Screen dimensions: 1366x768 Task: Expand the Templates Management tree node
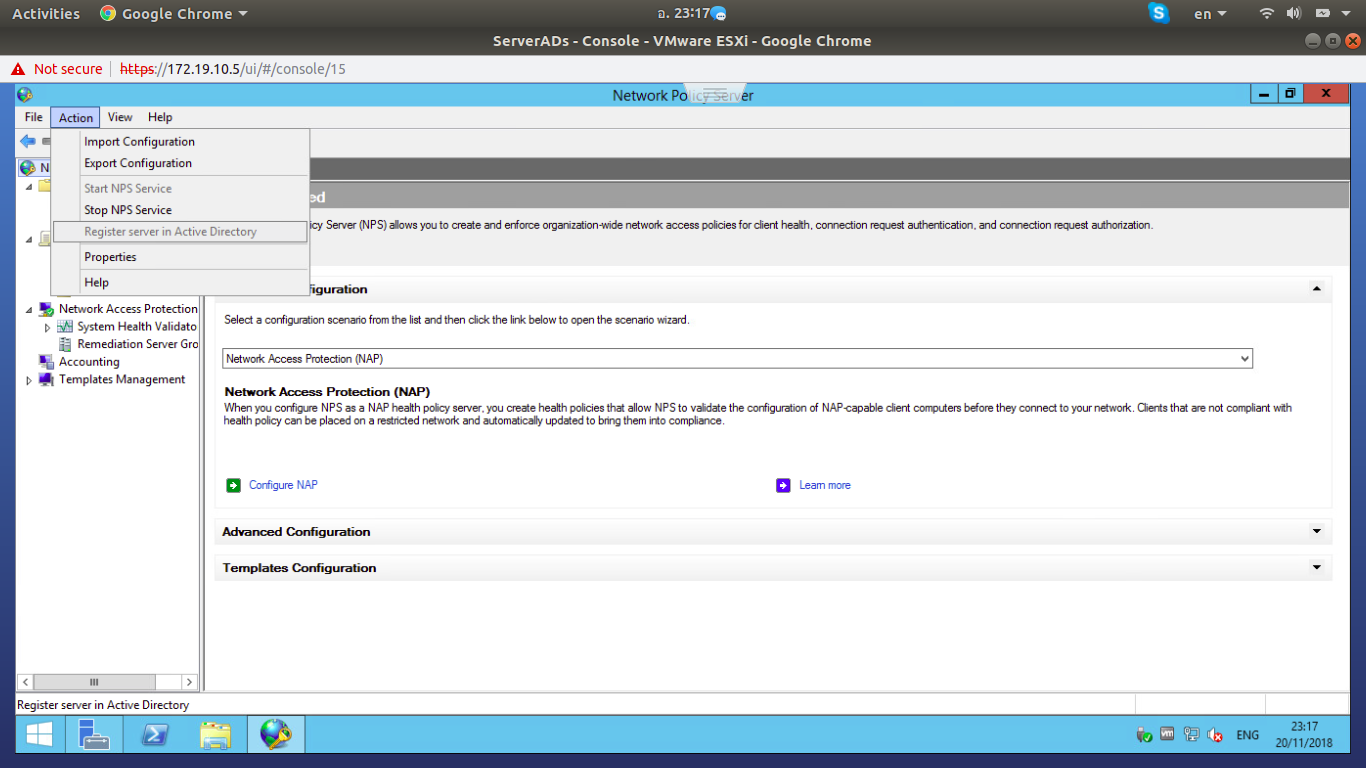click(29, 380)
